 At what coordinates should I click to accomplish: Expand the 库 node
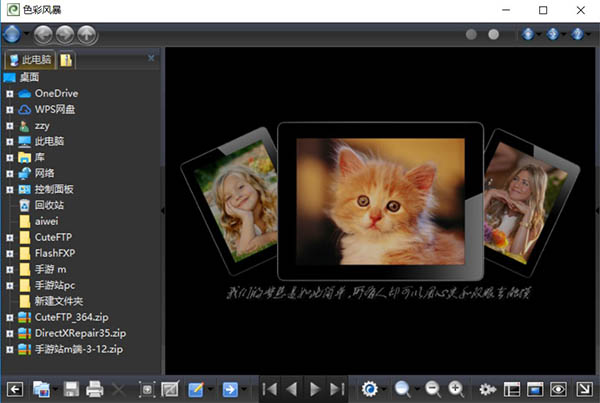10,158
